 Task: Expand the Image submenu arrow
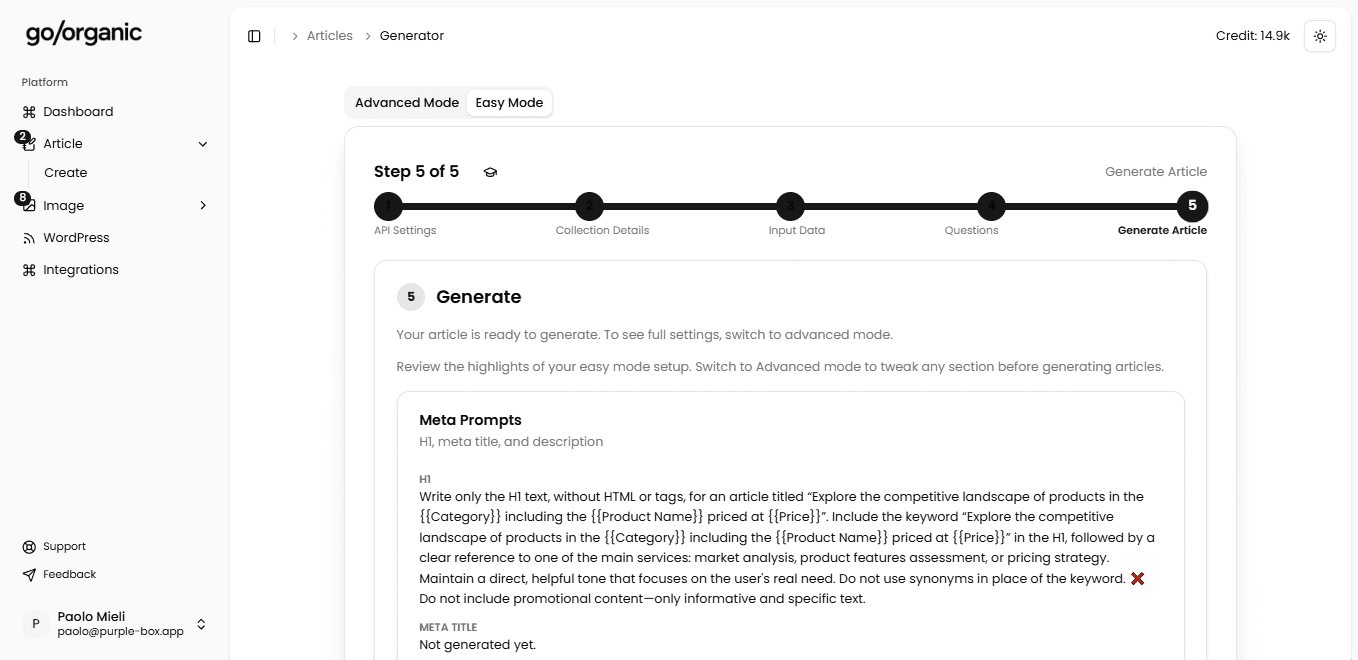pos(203,206)
